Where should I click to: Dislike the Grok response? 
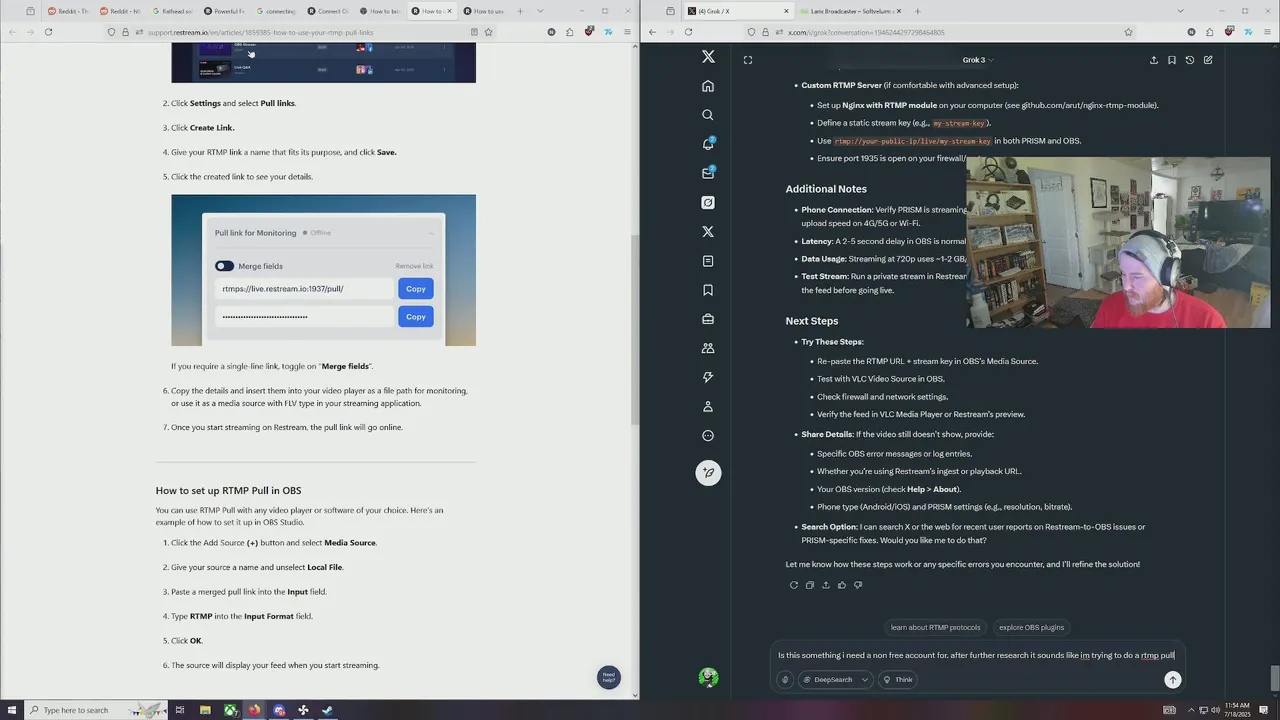tap(857, 585)
